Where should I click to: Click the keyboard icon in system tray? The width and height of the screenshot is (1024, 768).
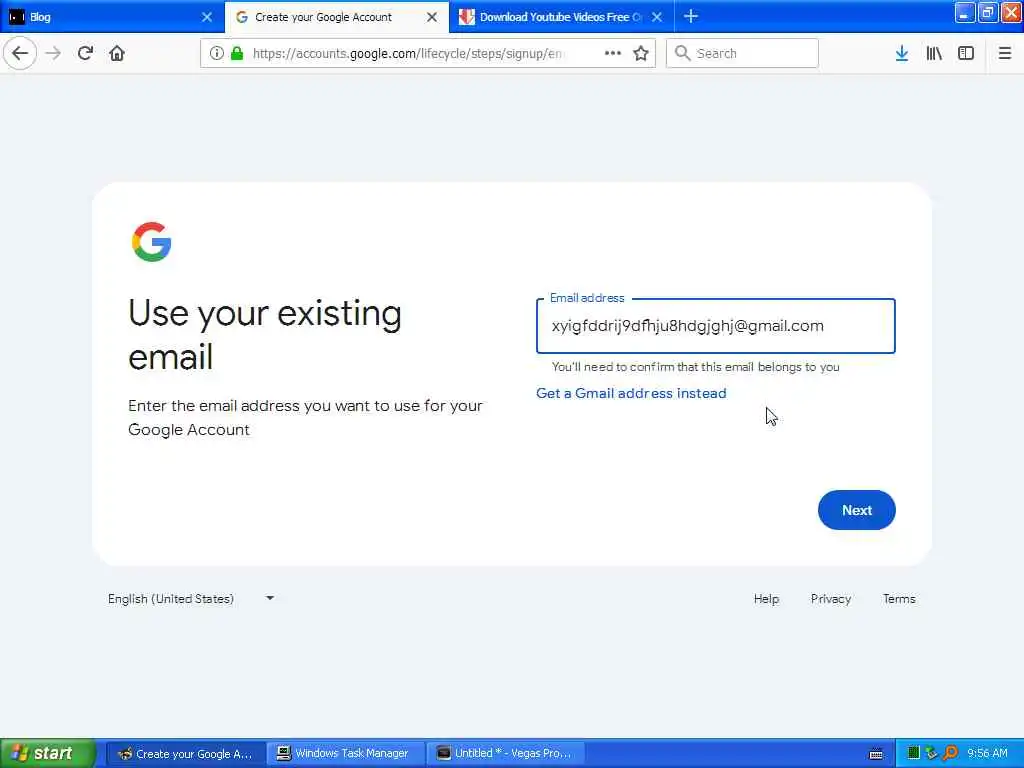[x=876, y=754]
